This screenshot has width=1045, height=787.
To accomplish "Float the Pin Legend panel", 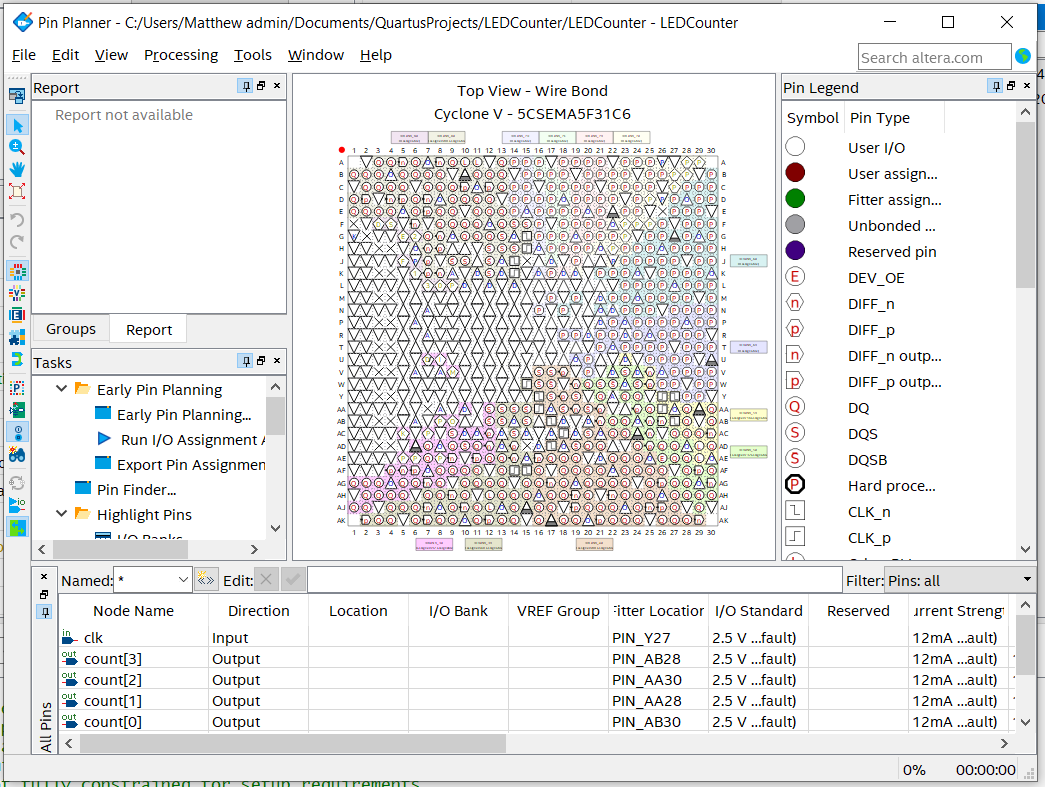I will pyautogui.click(x=1011, y=86).
